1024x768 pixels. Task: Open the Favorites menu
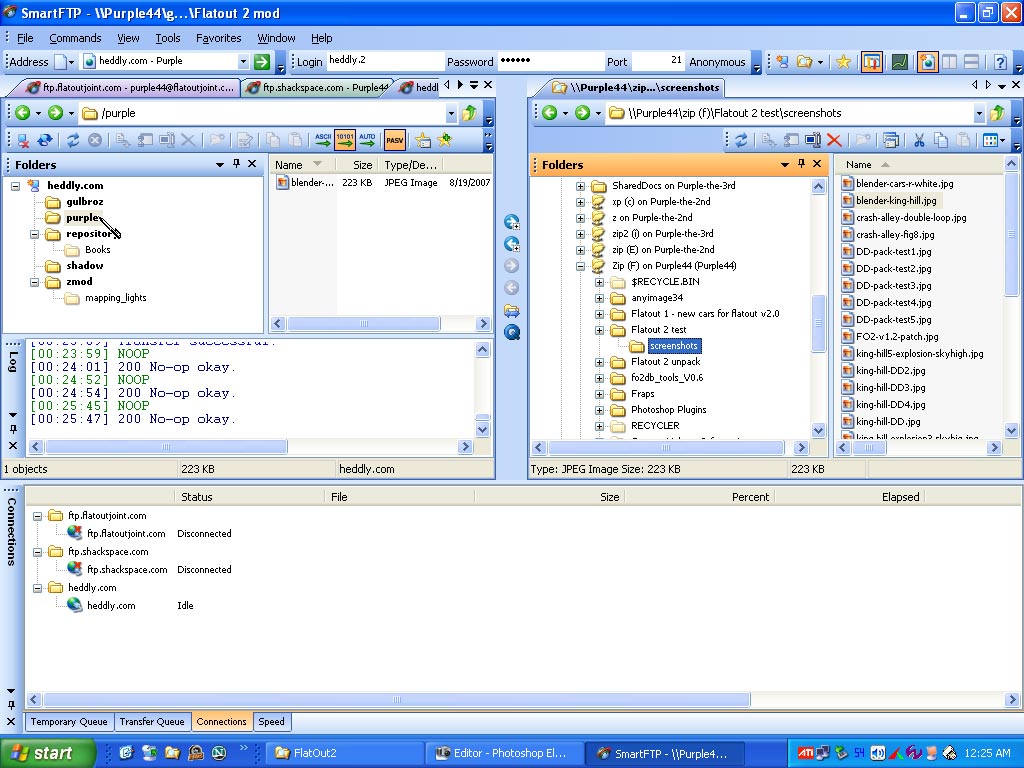point(218,38)
